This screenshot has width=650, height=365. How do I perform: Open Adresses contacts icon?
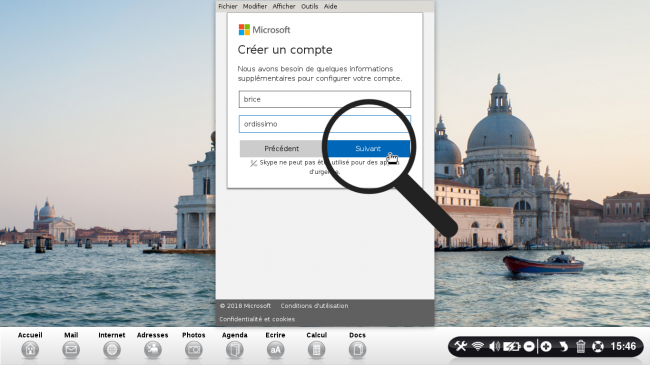tap(153, 350)
